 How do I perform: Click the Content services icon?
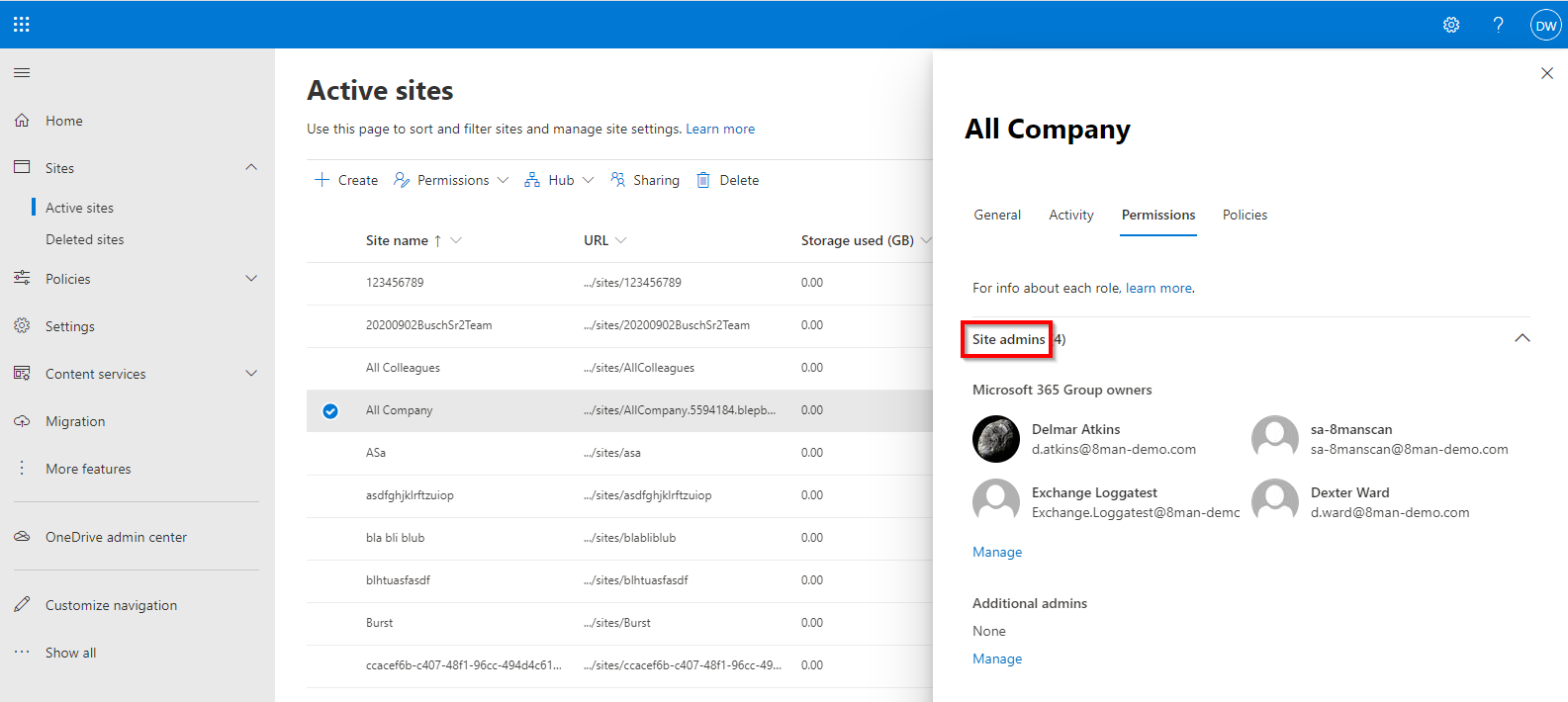pos(22,373)
